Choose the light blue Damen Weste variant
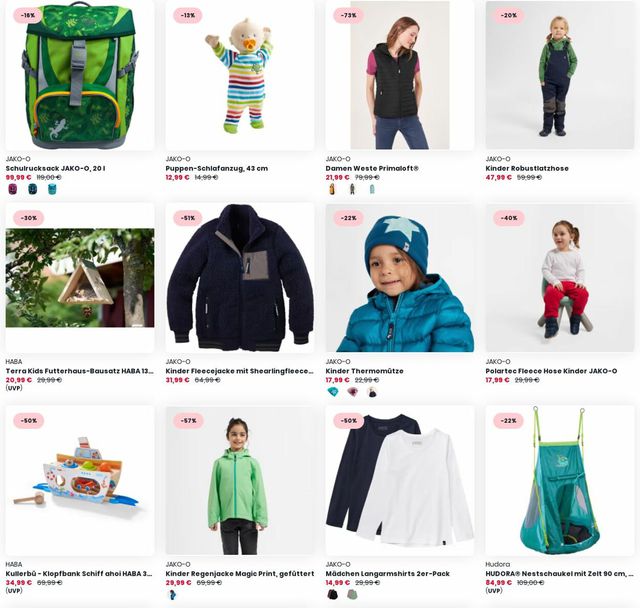 (372, 189)
